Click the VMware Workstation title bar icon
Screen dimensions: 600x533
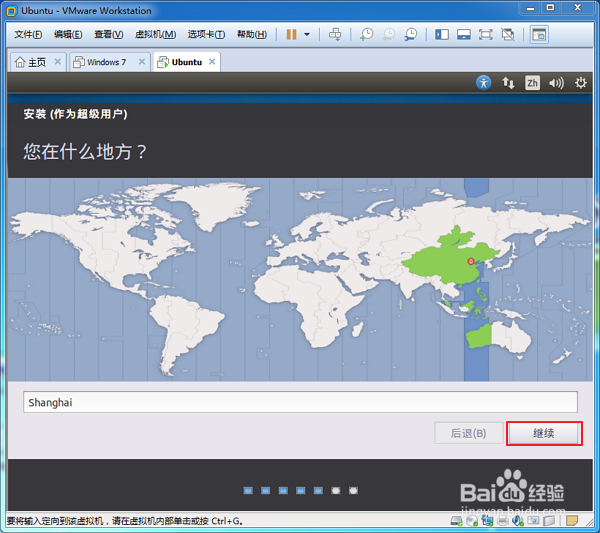[x=12, y=11]
